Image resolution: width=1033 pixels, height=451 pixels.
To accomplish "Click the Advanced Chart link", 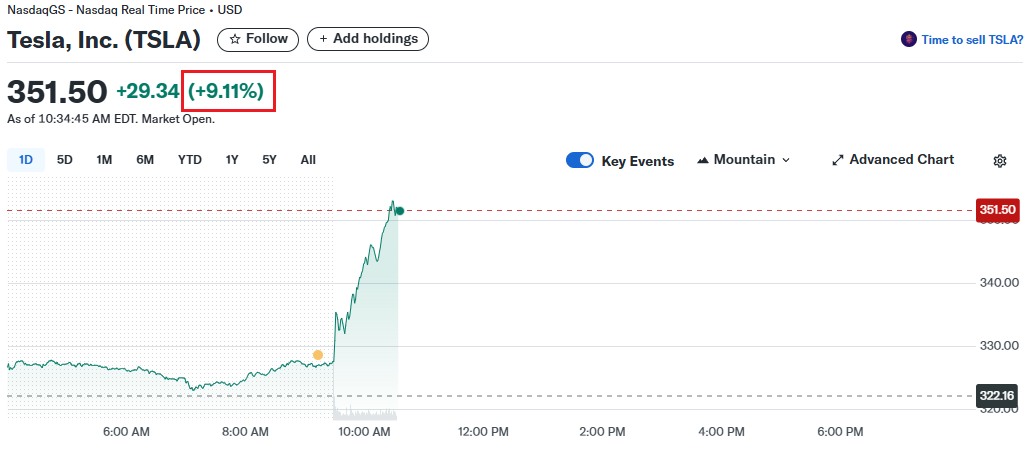I will tap(901, 160).
